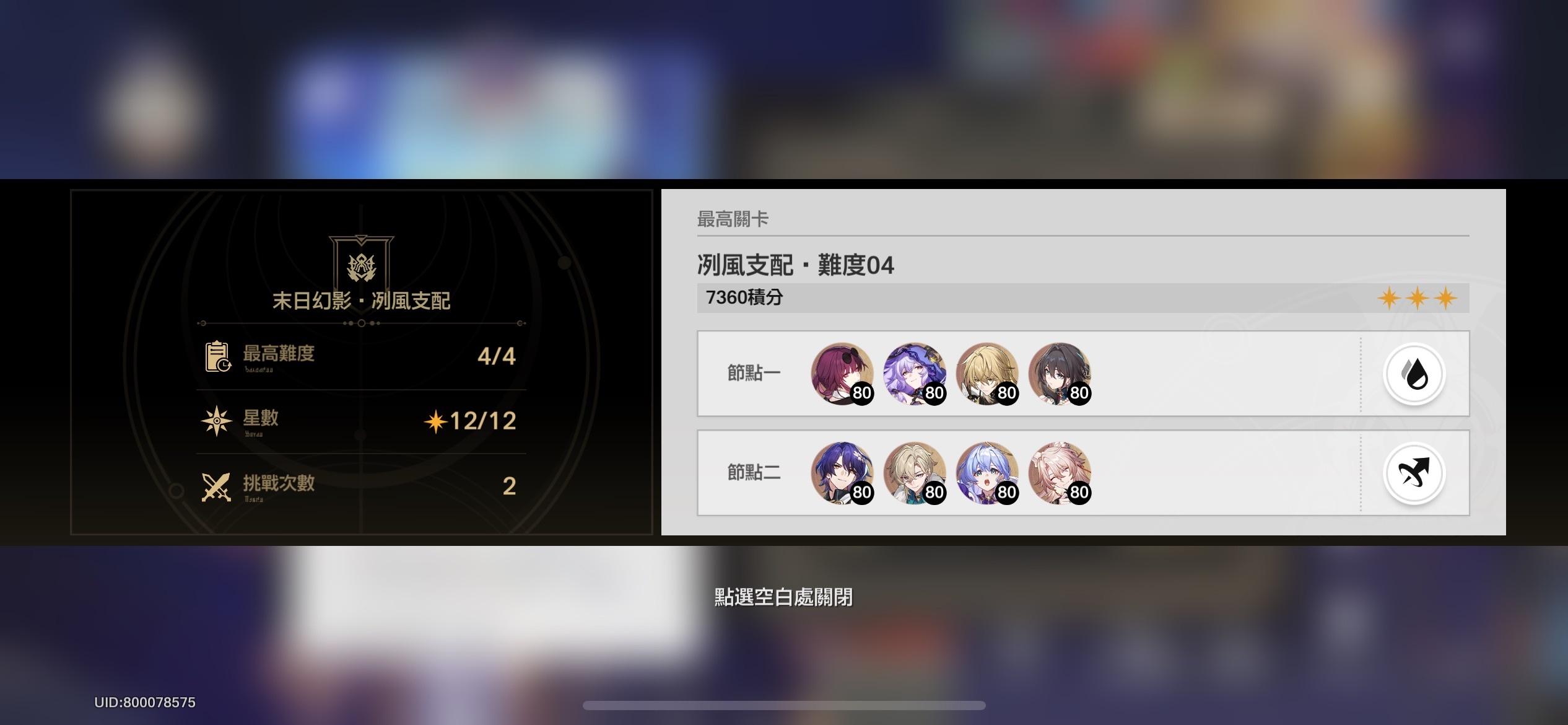Click the 節點一 row label
Screen dimensions: 1568x725
coord(754,373)
